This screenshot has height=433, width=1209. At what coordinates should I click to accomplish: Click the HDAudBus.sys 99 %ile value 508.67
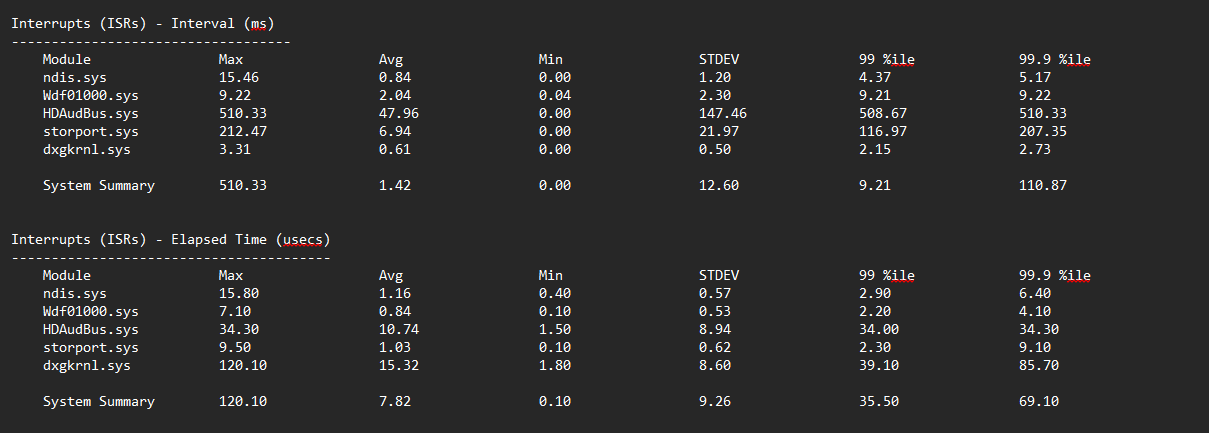point(882,113)
